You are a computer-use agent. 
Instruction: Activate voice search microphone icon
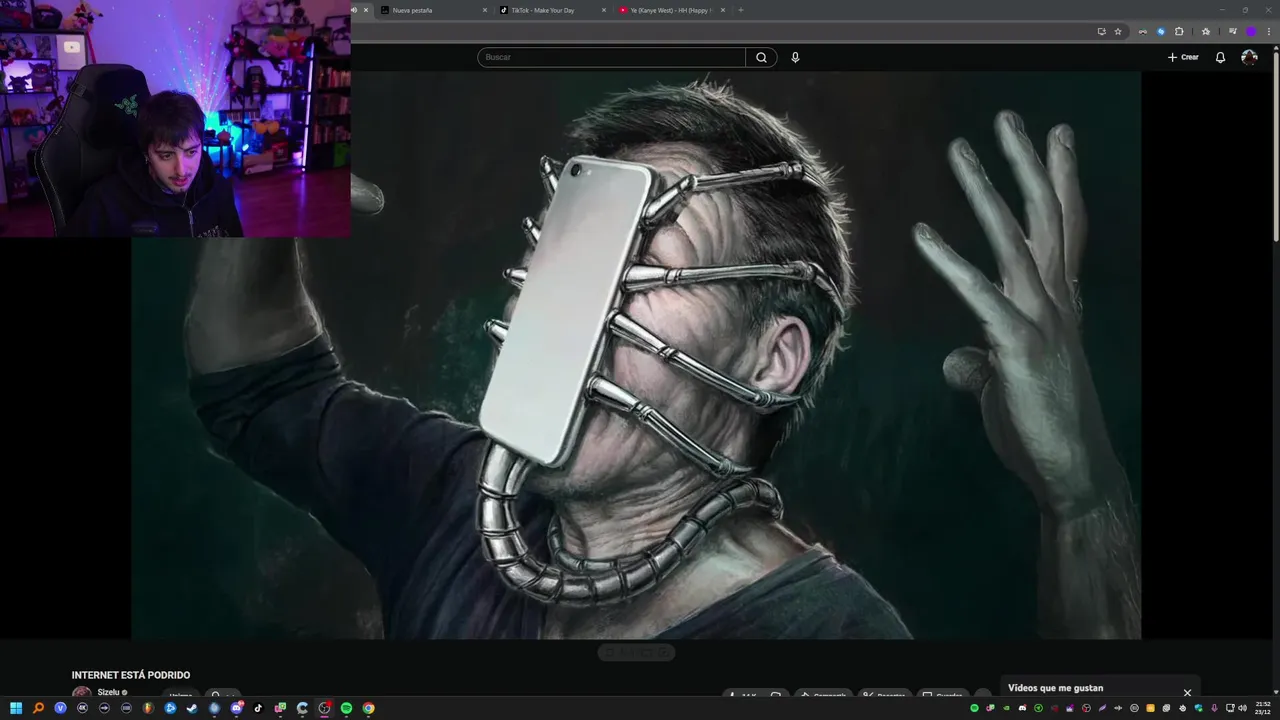point(795,57)
